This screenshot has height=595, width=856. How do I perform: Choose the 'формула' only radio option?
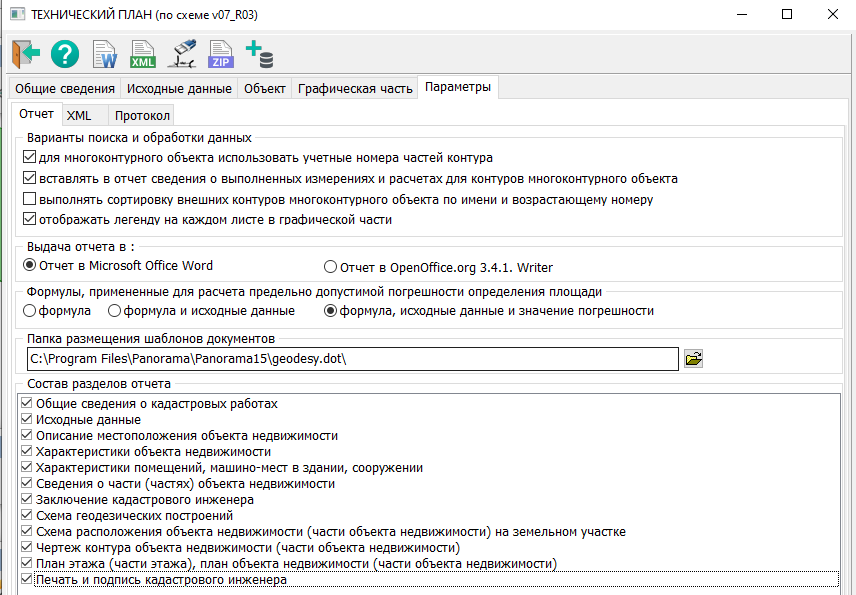coord(29,311)
